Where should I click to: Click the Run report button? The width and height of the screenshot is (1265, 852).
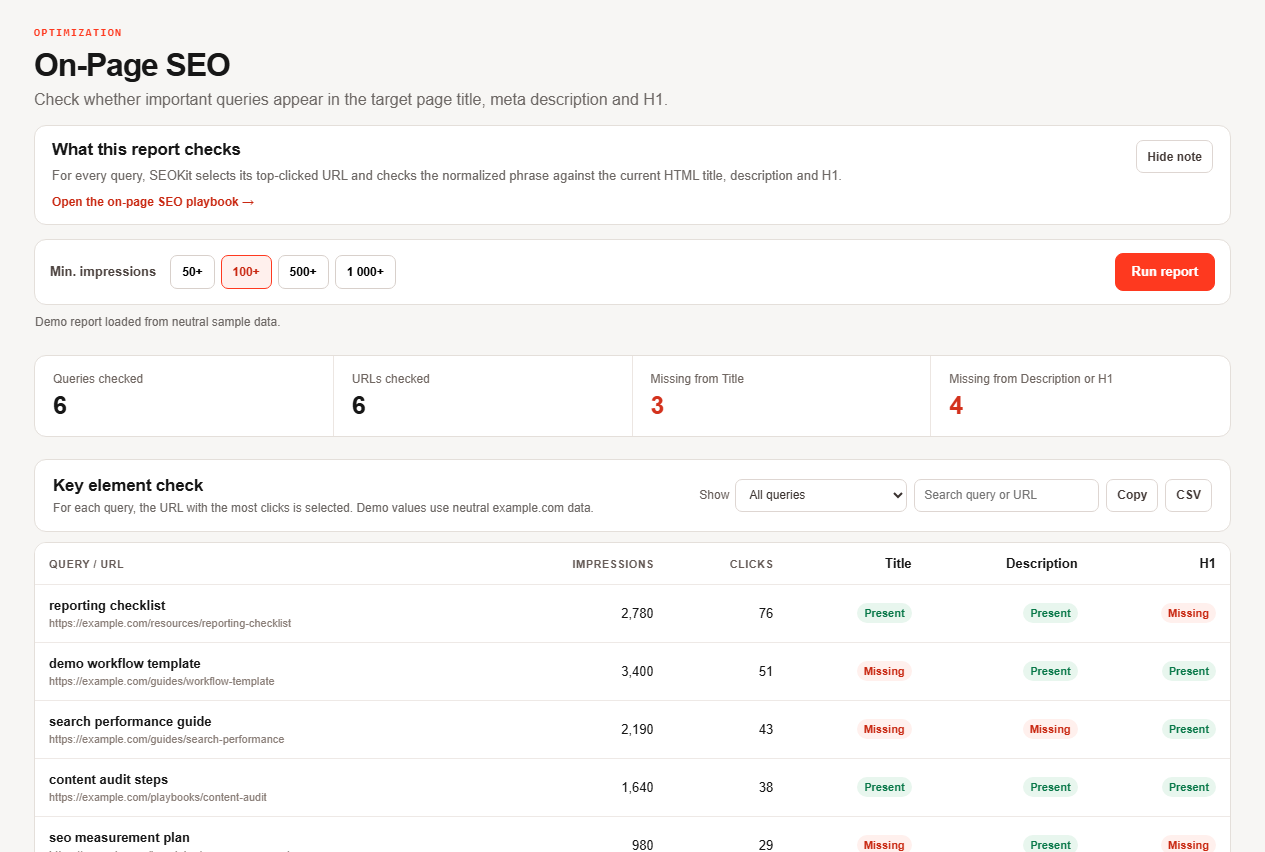(x=1165, y=272)
